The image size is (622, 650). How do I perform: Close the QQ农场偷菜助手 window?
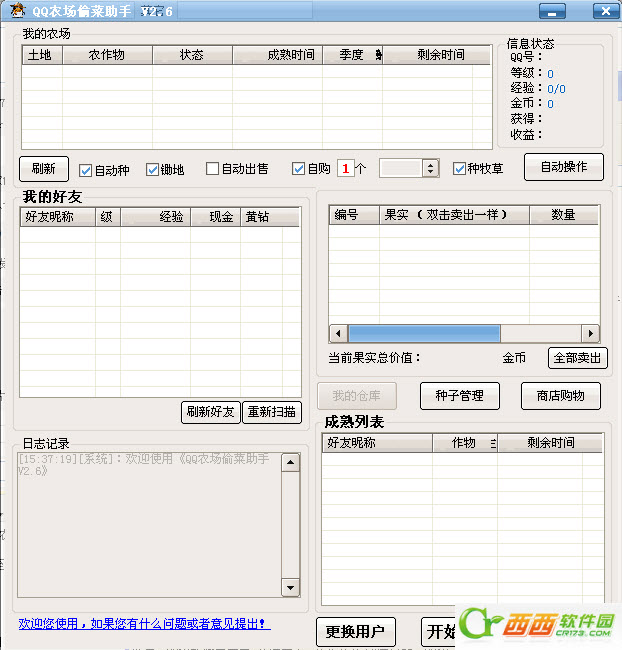[606, 11]
